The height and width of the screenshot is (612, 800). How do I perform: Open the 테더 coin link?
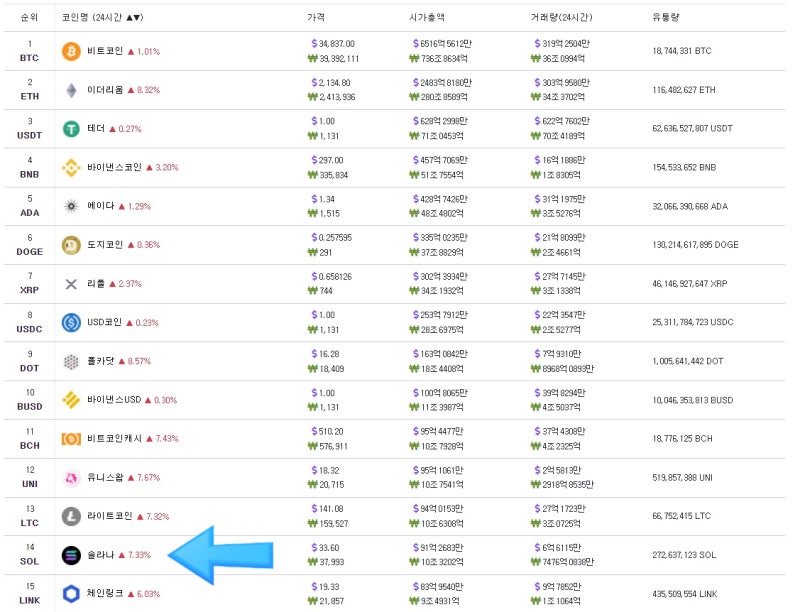pyautogui.click(x=96, y=129)
